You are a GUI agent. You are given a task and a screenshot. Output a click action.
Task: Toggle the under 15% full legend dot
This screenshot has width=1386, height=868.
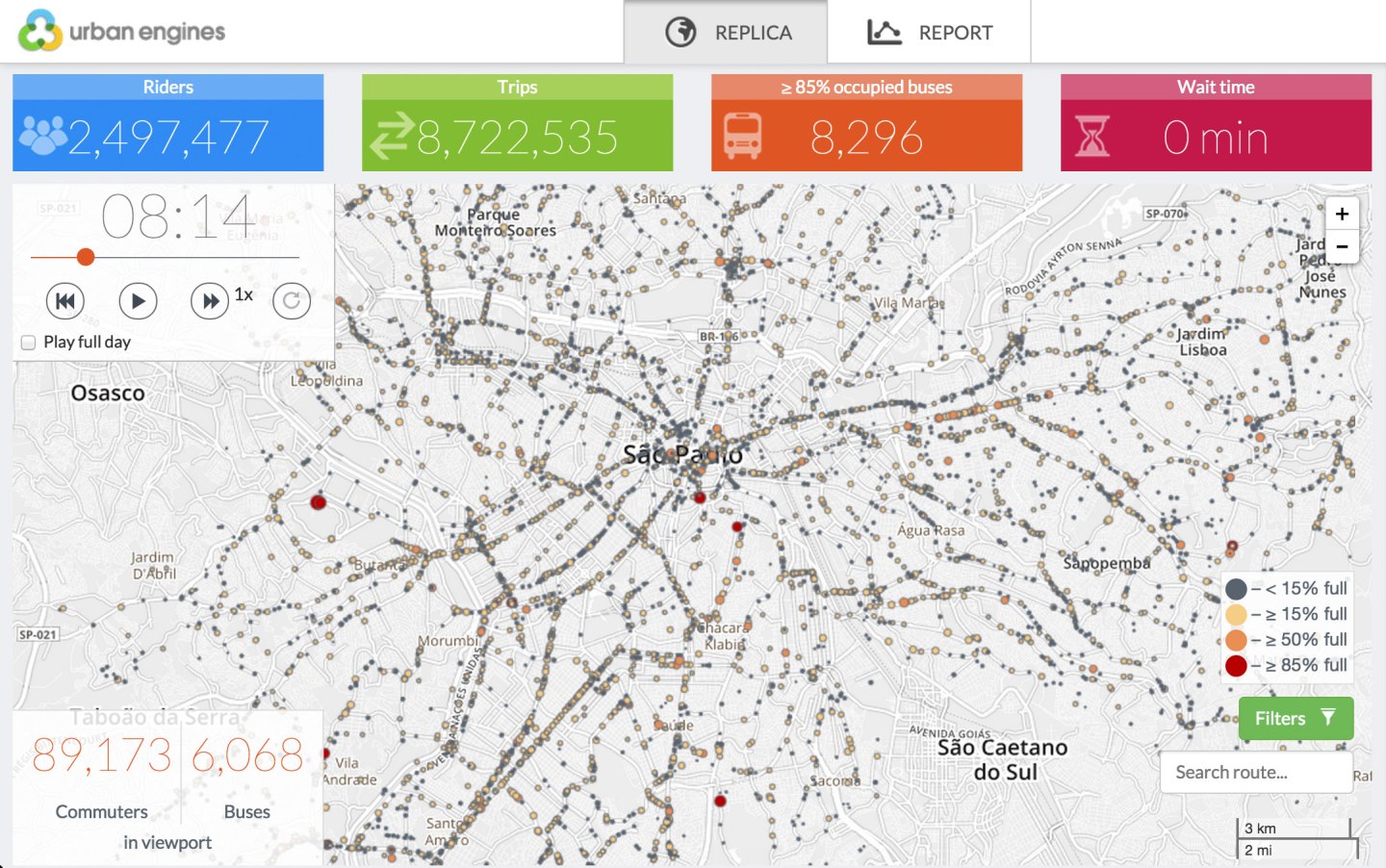[x=1237, y=589]
